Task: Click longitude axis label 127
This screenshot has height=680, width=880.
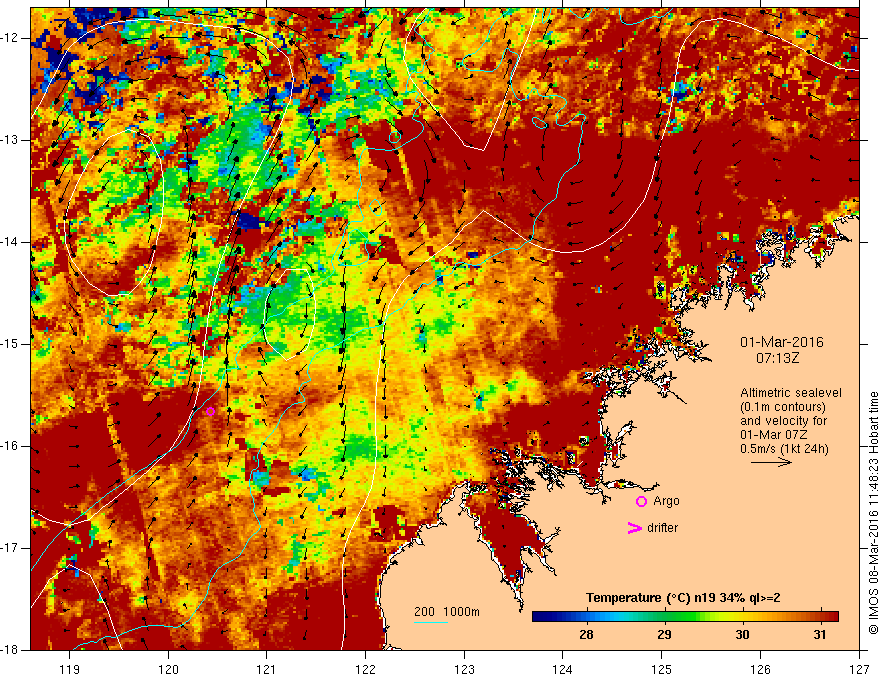Action: [859, 669]
